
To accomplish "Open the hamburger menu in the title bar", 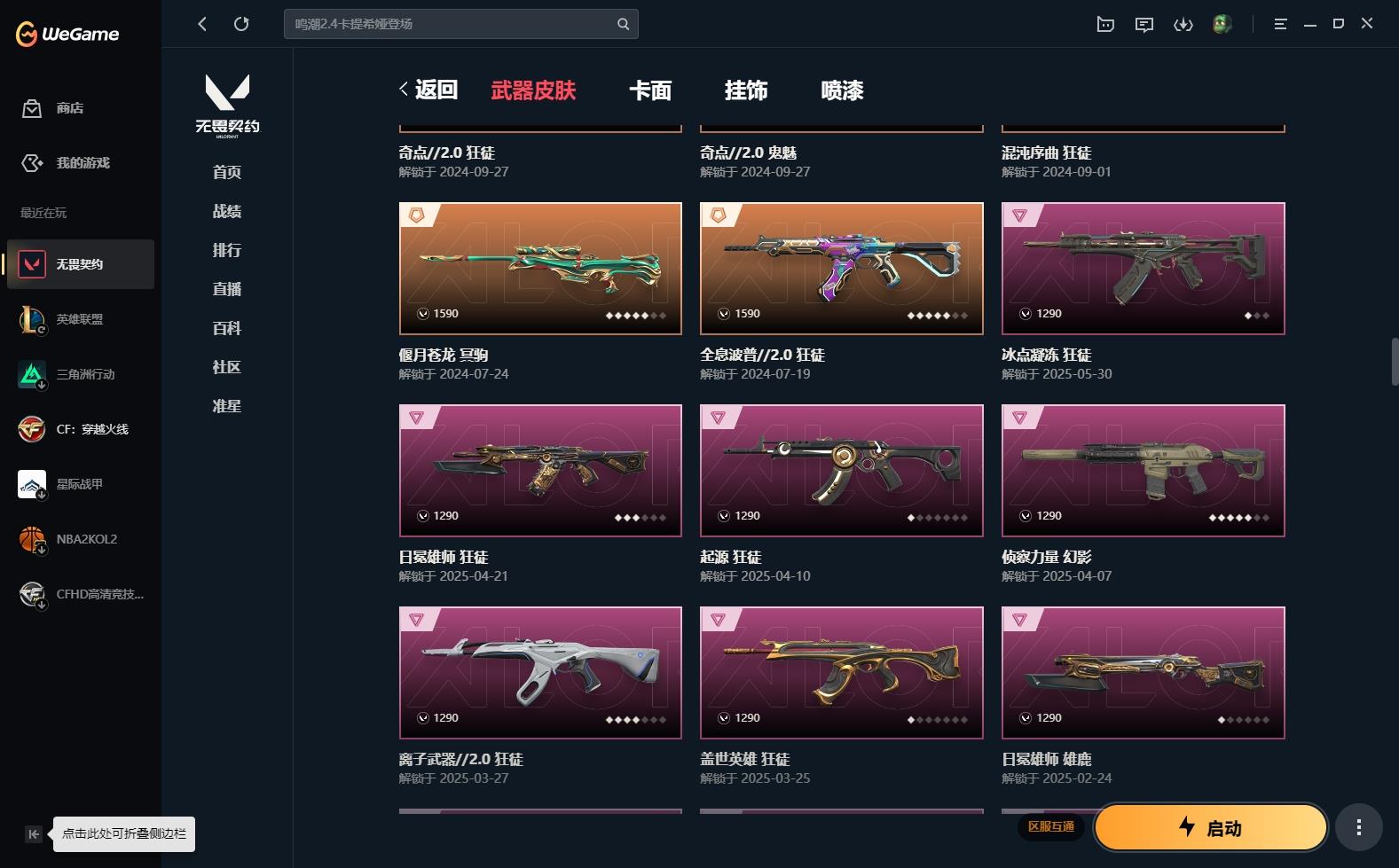I will [1280, 24].
